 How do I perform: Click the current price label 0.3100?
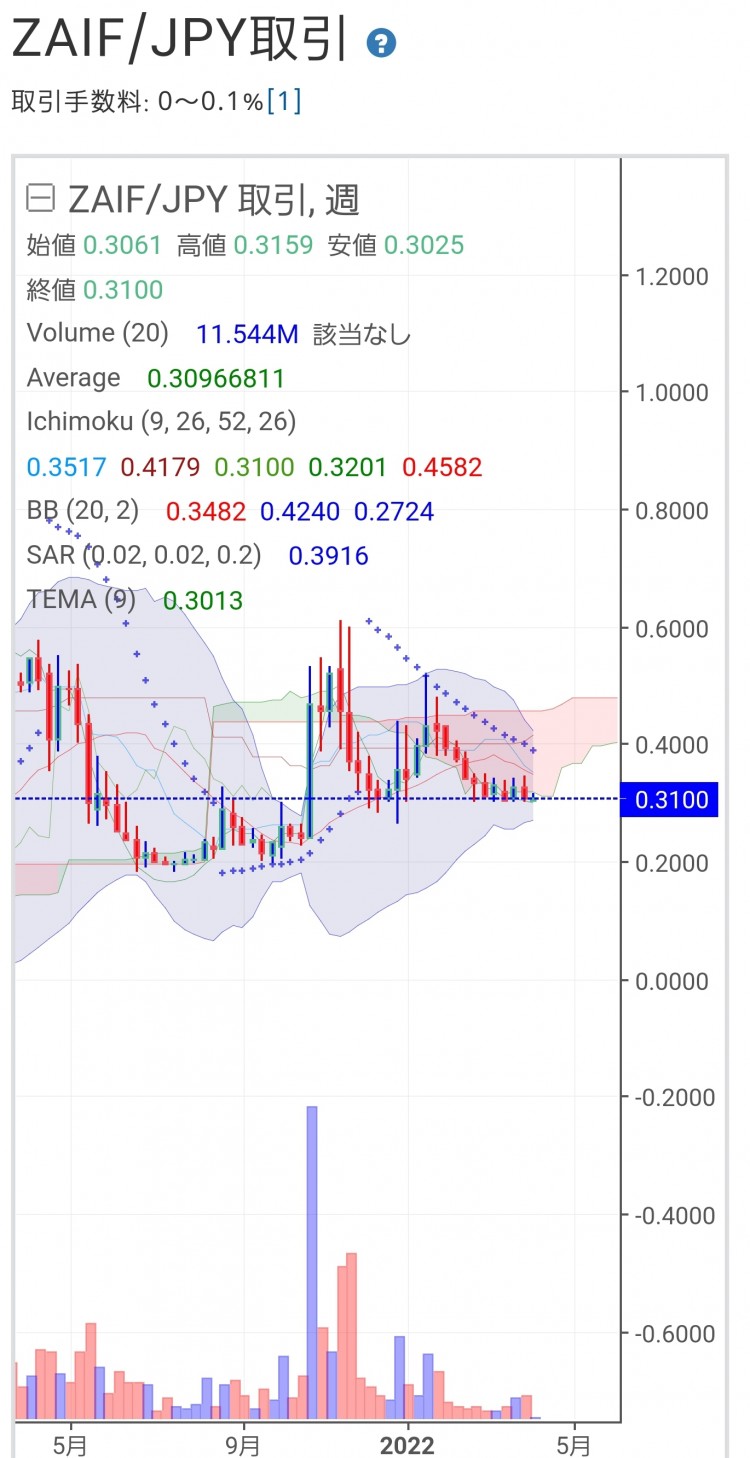click(x=669, y=799)
